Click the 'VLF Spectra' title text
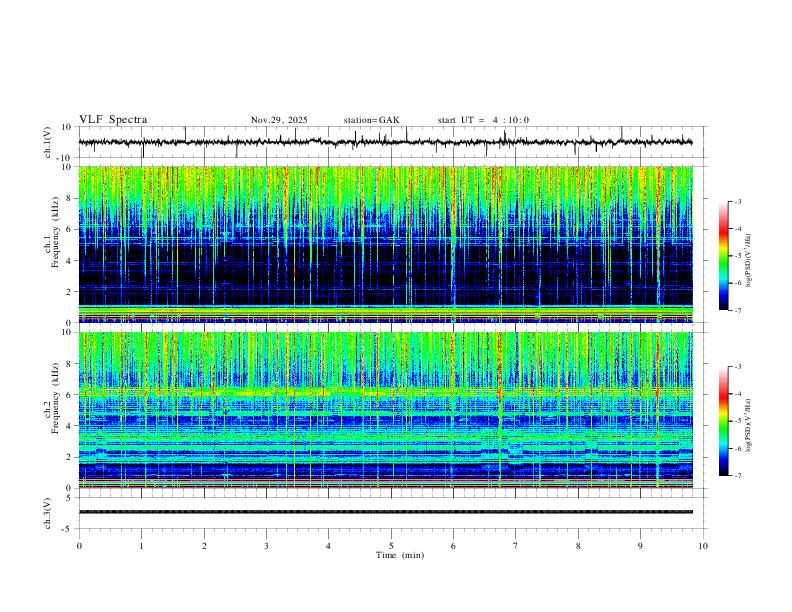 pos(113,120)
